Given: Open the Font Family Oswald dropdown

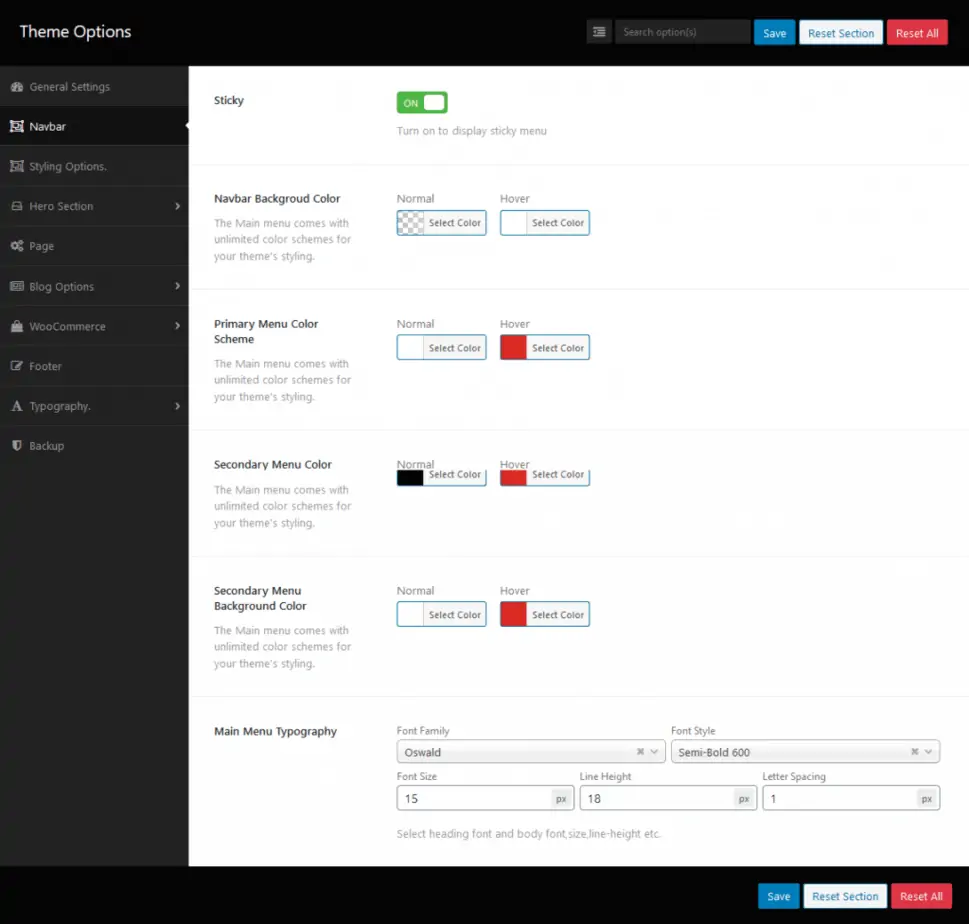Looking at the screenshot, I should tap(531, 752).
